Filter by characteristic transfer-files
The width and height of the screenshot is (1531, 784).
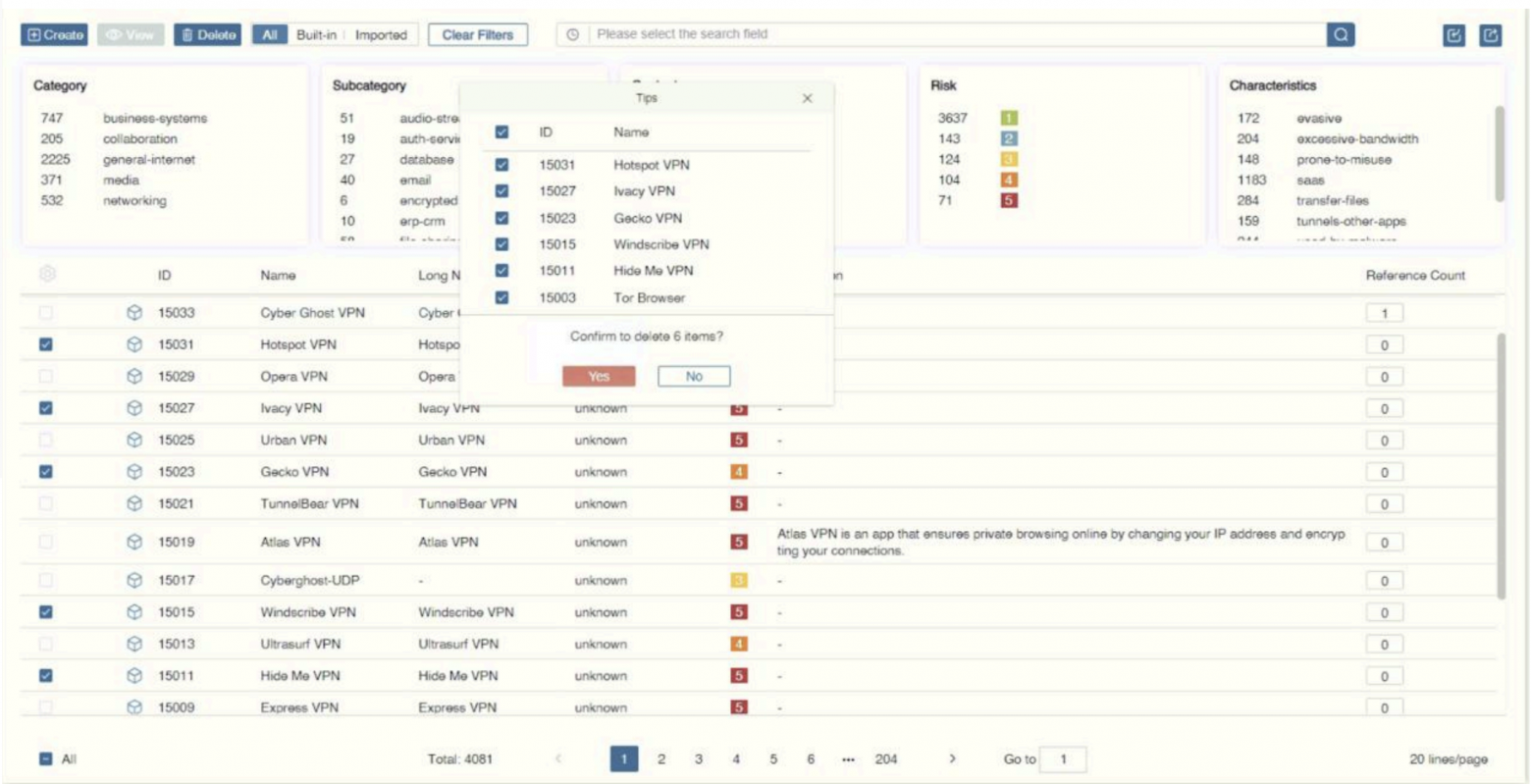(x=1333, y=200)
